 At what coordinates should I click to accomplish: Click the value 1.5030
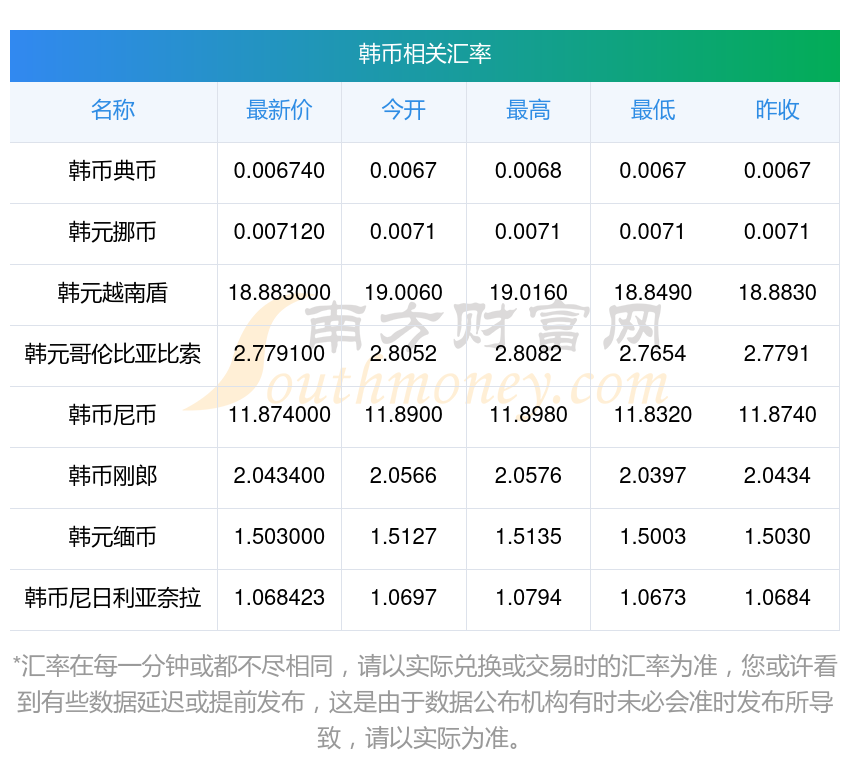[777, 537]
